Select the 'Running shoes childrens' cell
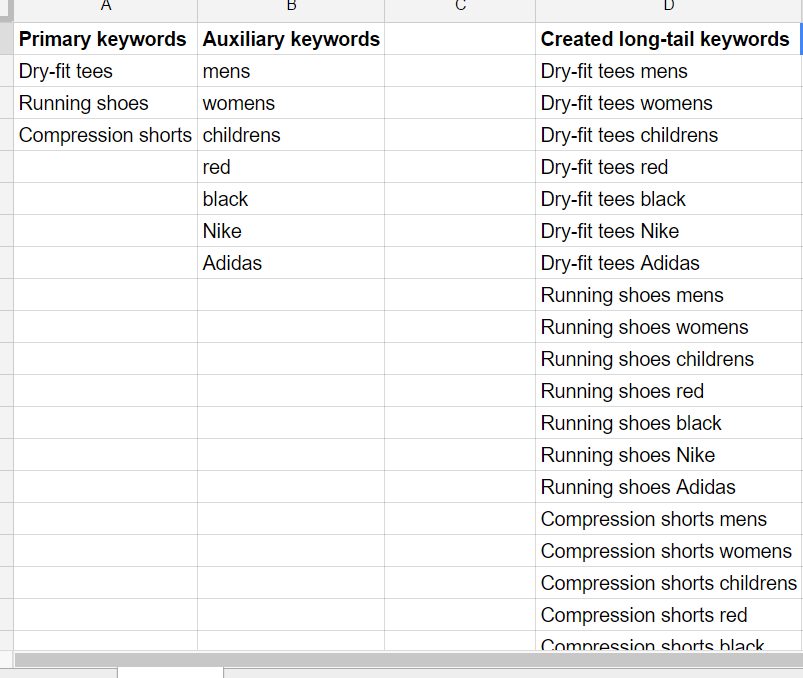Image resolution: width=803 pixels, height=678 pixels. point(669,359)
